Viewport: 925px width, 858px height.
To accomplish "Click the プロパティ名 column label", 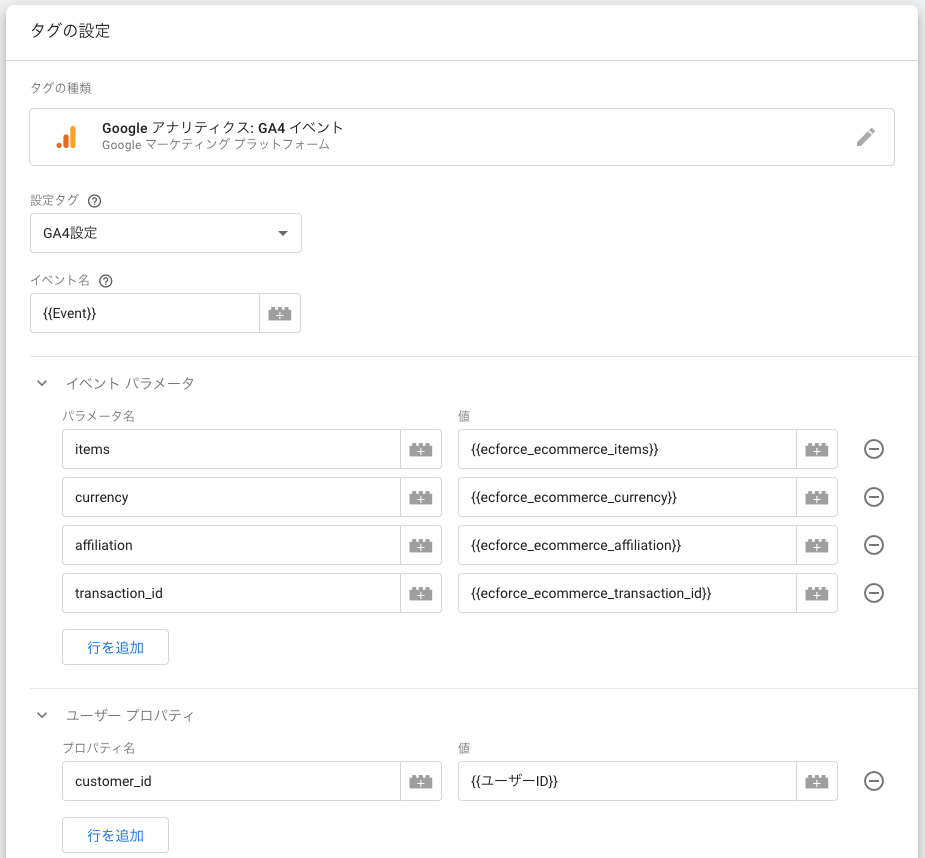I will pyautogui.click(x=99, y=748).
